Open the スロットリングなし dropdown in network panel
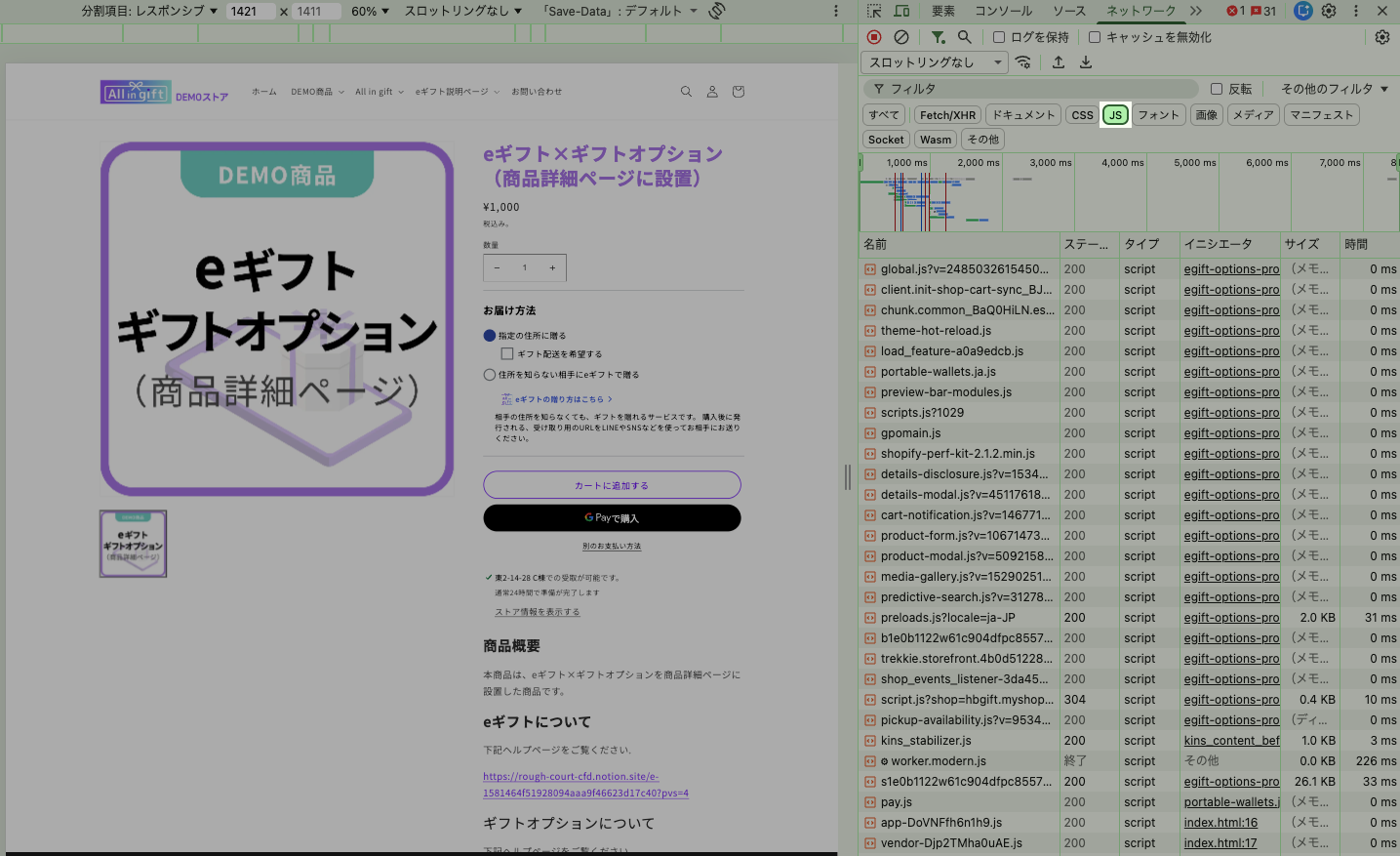1400x856 pixels. coord(935,62)
